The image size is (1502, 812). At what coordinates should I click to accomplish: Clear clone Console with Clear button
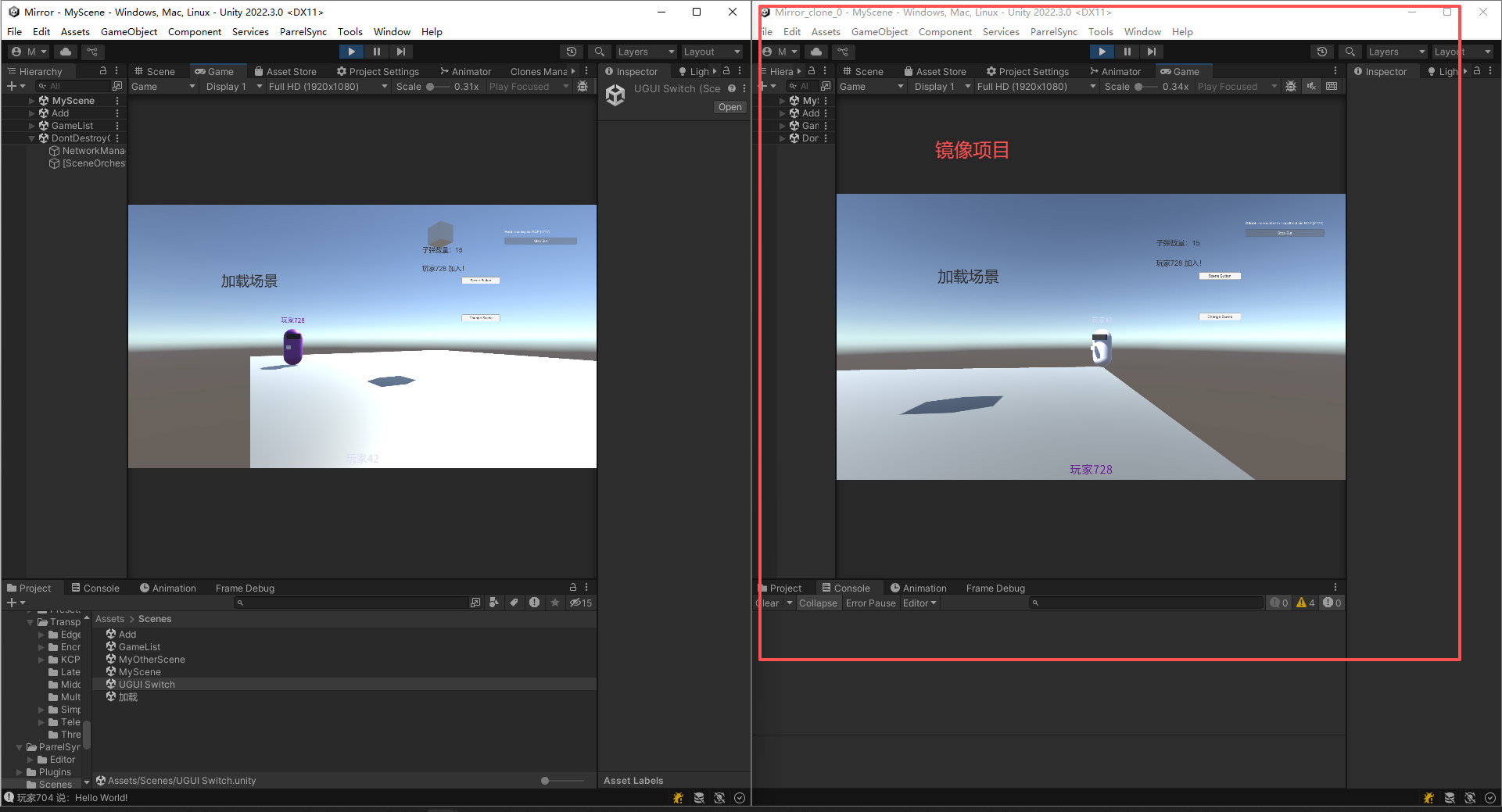point(769,603)
